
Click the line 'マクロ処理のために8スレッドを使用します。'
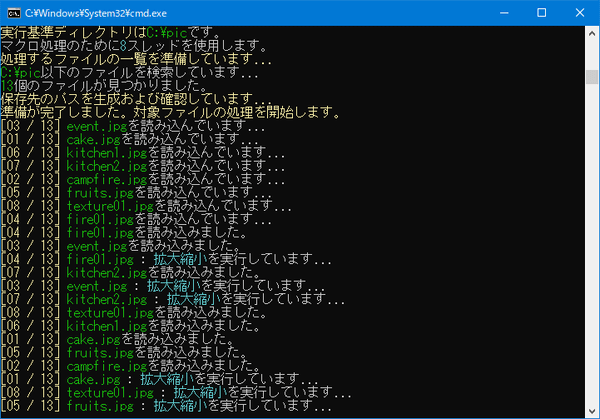(x=134, y=46)
